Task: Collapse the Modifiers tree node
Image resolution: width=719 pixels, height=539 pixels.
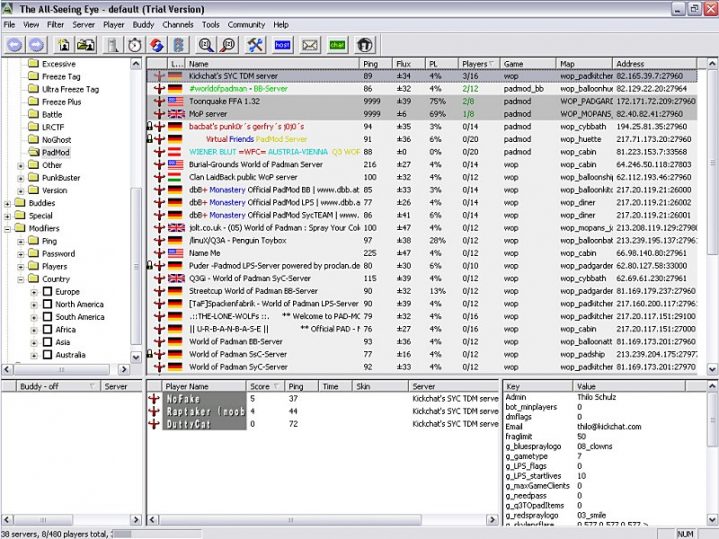Action: pyautogui.click(x=8, y=228)
